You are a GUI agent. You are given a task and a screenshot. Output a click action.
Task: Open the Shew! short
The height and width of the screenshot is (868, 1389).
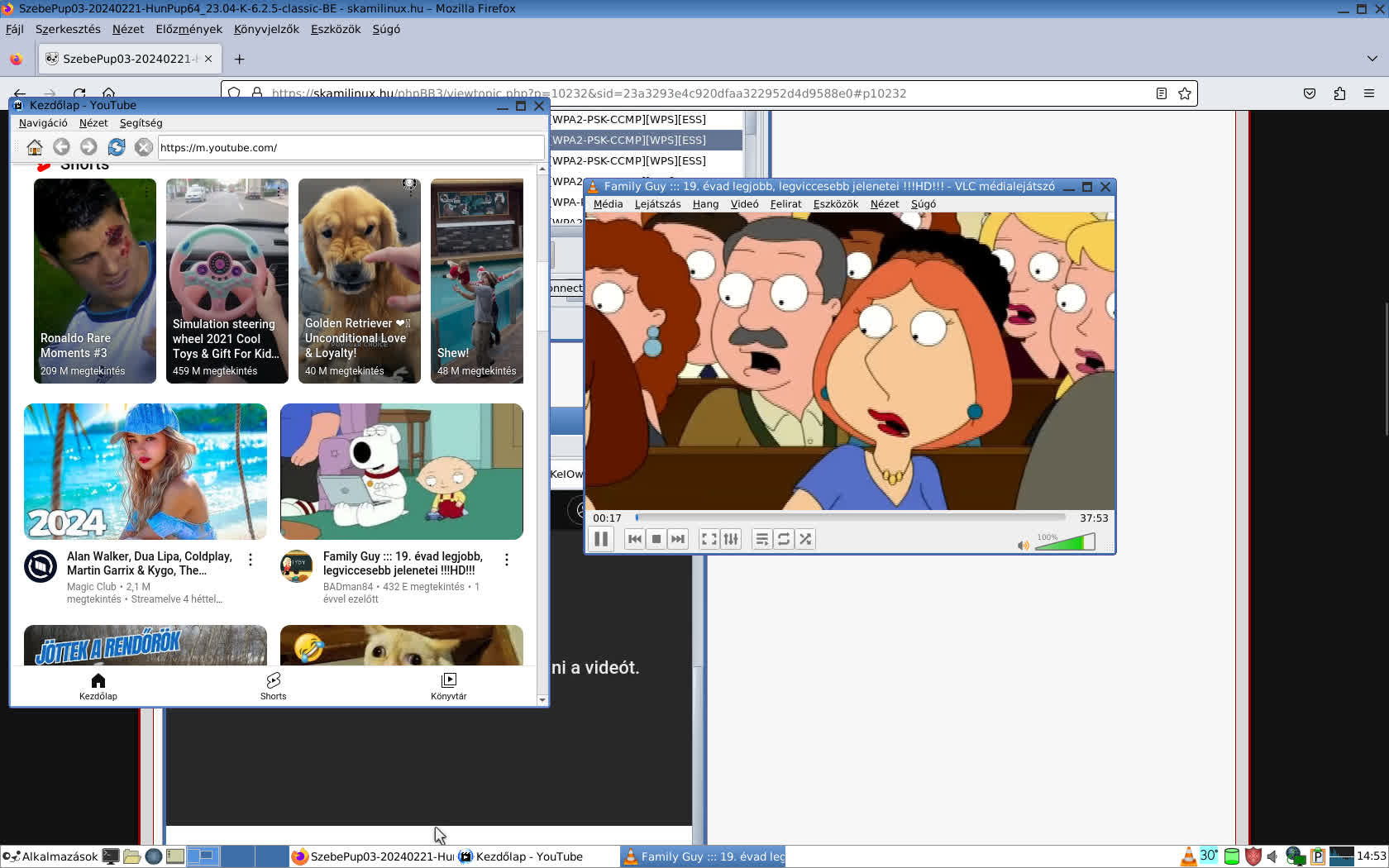tap(477, 281)
